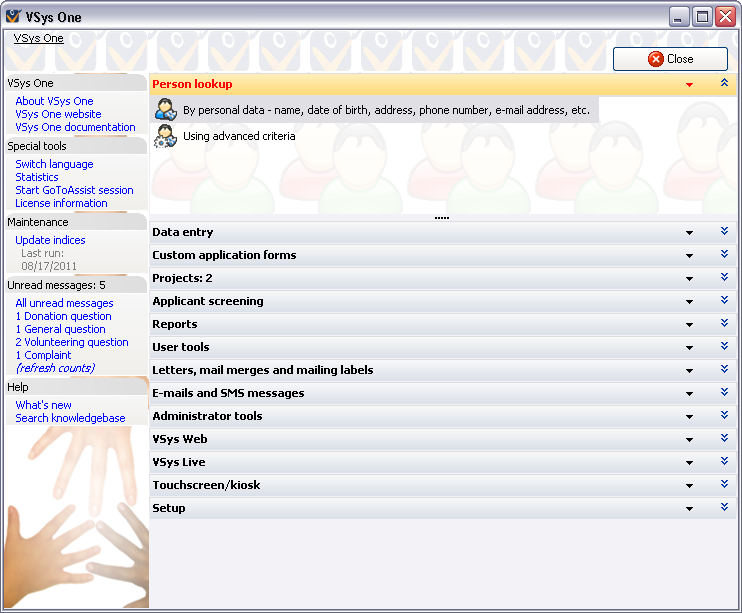Screen dimensions: 742x613
Task: Expand the VSys Web panel with the double chevron
Action: (724, 438)
